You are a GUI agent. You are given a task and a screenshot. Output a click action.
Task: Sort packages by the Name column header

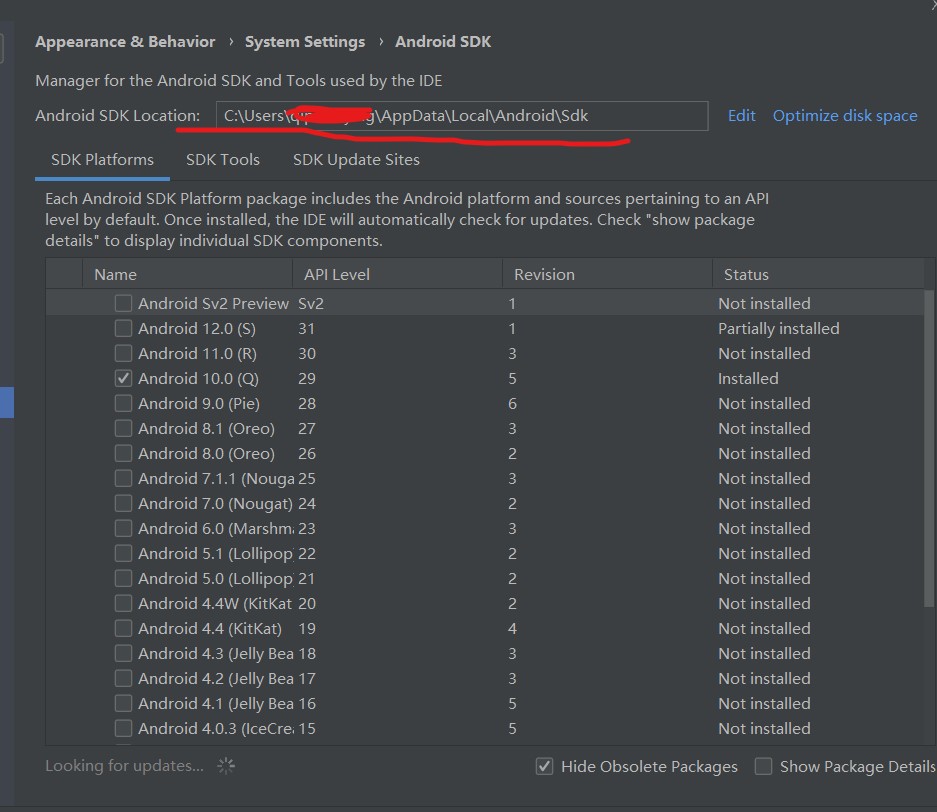pos(115,274)
